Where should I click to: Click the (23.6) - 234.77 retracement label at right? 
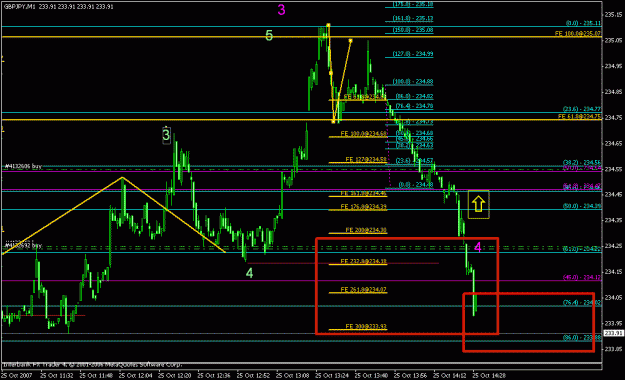click(582, 109)
